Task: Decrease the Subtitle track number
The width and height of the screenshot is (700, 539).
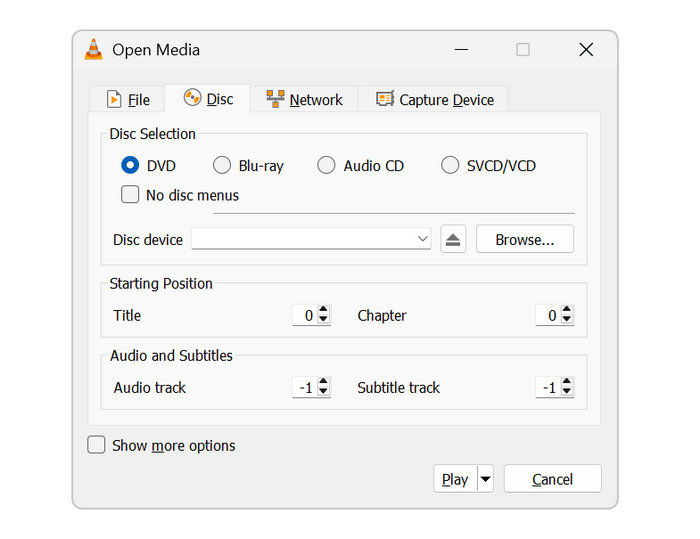Action: 567,392
